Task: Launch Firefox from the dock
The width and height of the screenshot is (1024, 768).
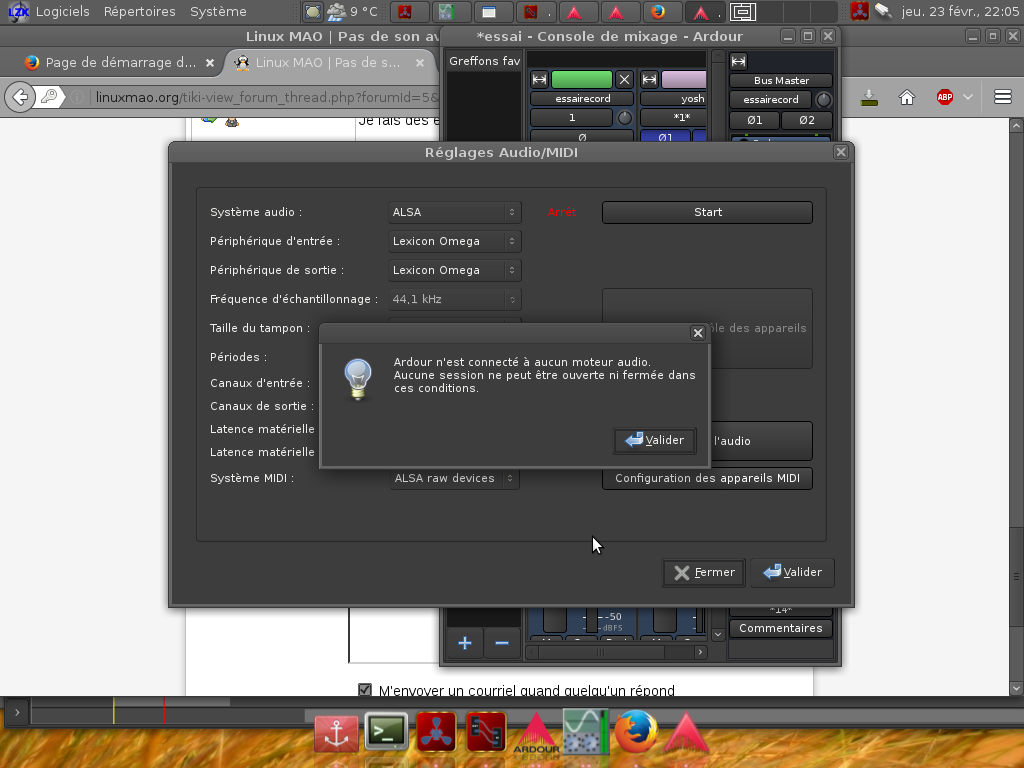Action: tap(636, 732)
